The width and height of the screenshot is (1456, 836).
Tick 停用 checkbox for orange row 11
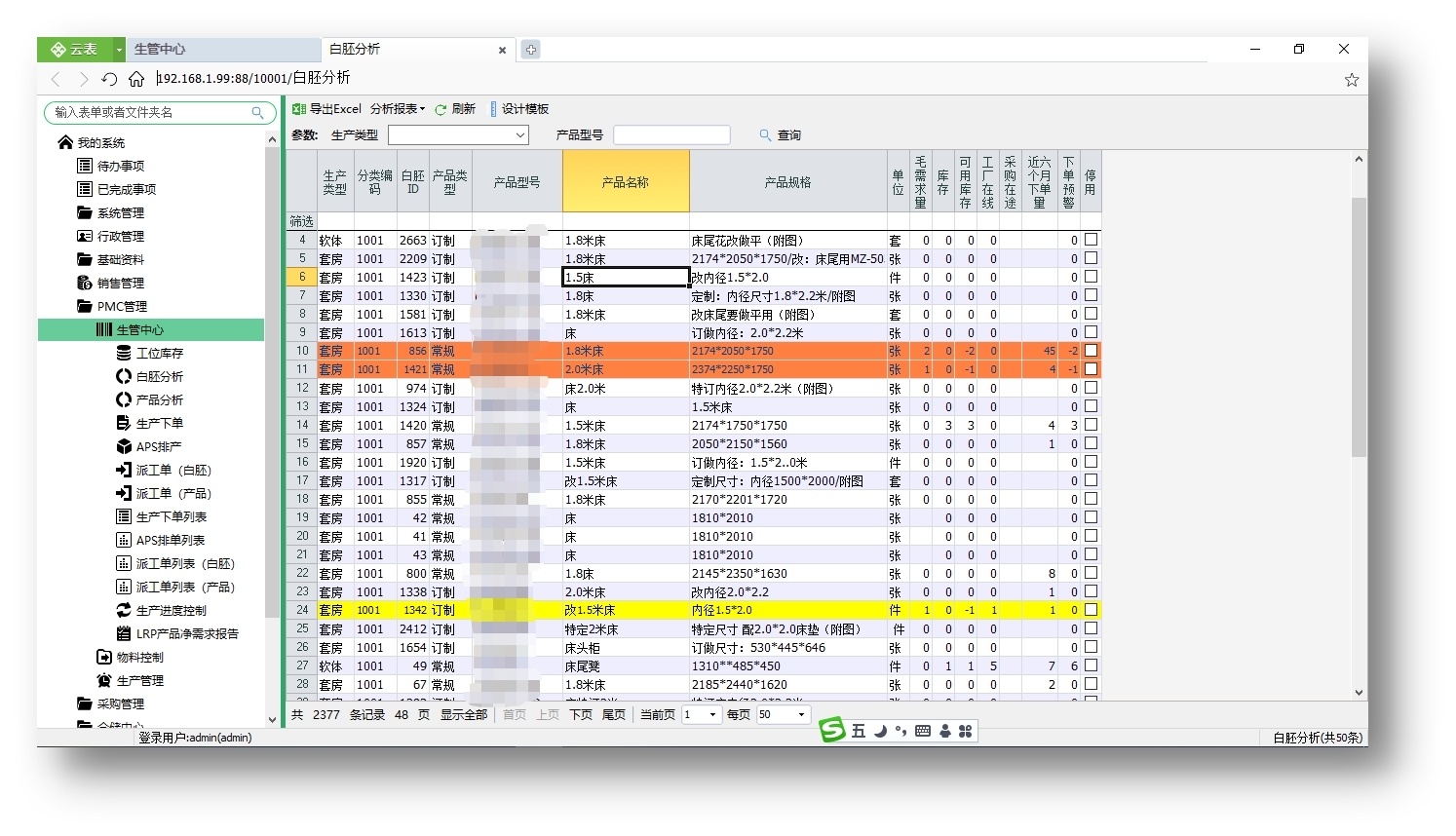coord(1091,368)
